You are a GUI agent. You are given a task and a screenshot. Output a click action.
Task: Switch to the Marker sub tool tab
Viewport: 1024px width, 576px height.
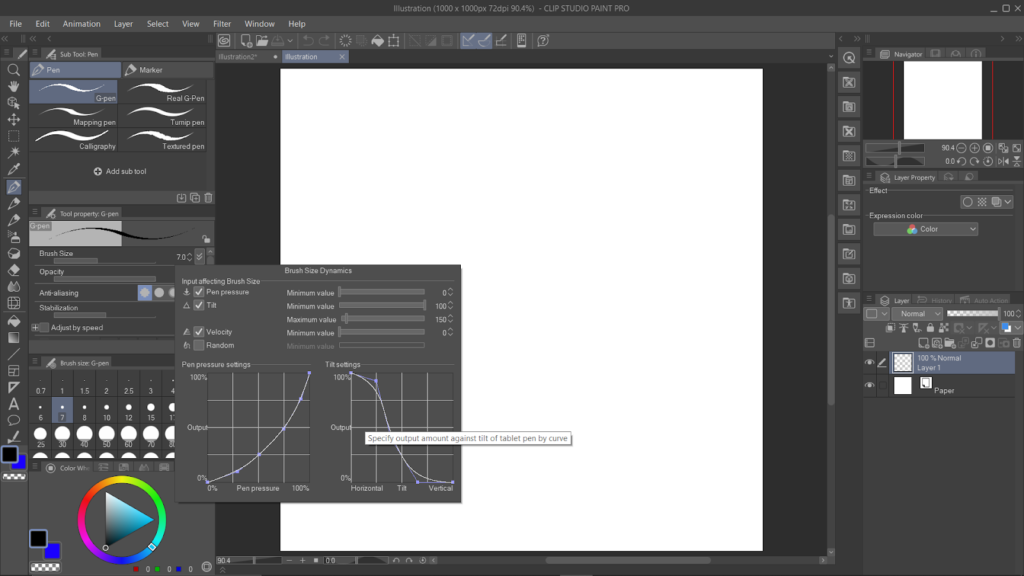(x=168, y=70)
